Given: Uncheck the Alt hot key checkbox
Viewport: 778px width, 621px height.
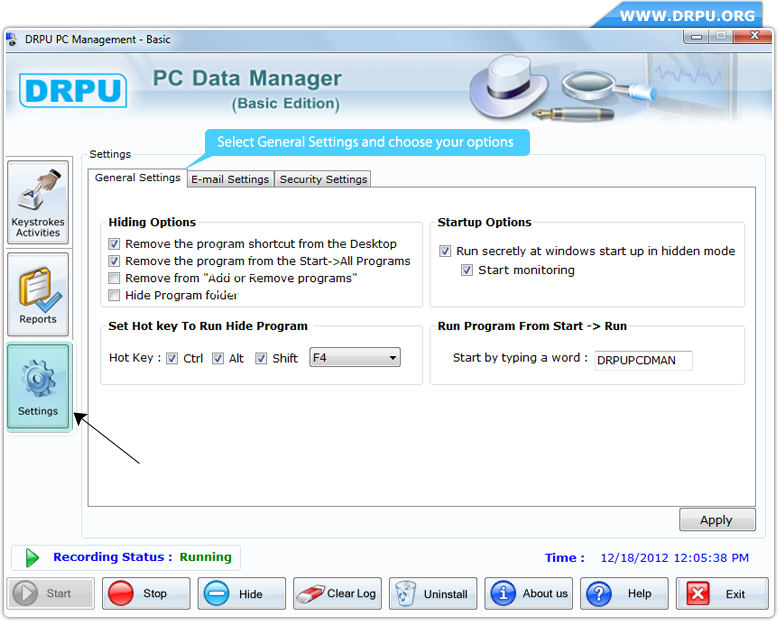Looking at the screenshot, I should tap(218, 358).
